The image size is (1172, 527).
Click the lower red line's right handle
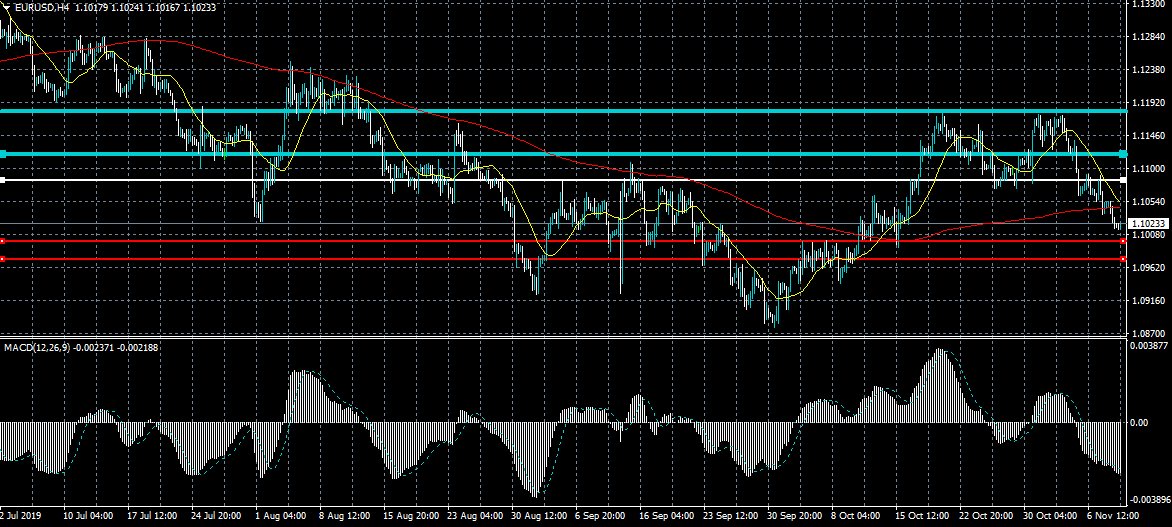tap(1124, 260)
